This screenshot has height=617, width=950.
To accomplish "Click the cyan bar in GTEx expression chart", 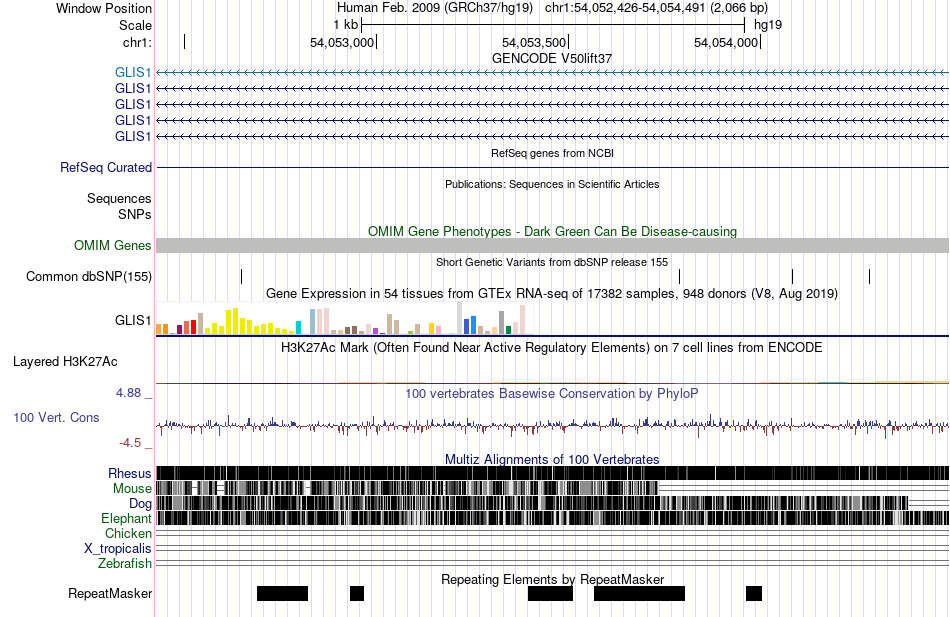I will [x=298, y=327].
